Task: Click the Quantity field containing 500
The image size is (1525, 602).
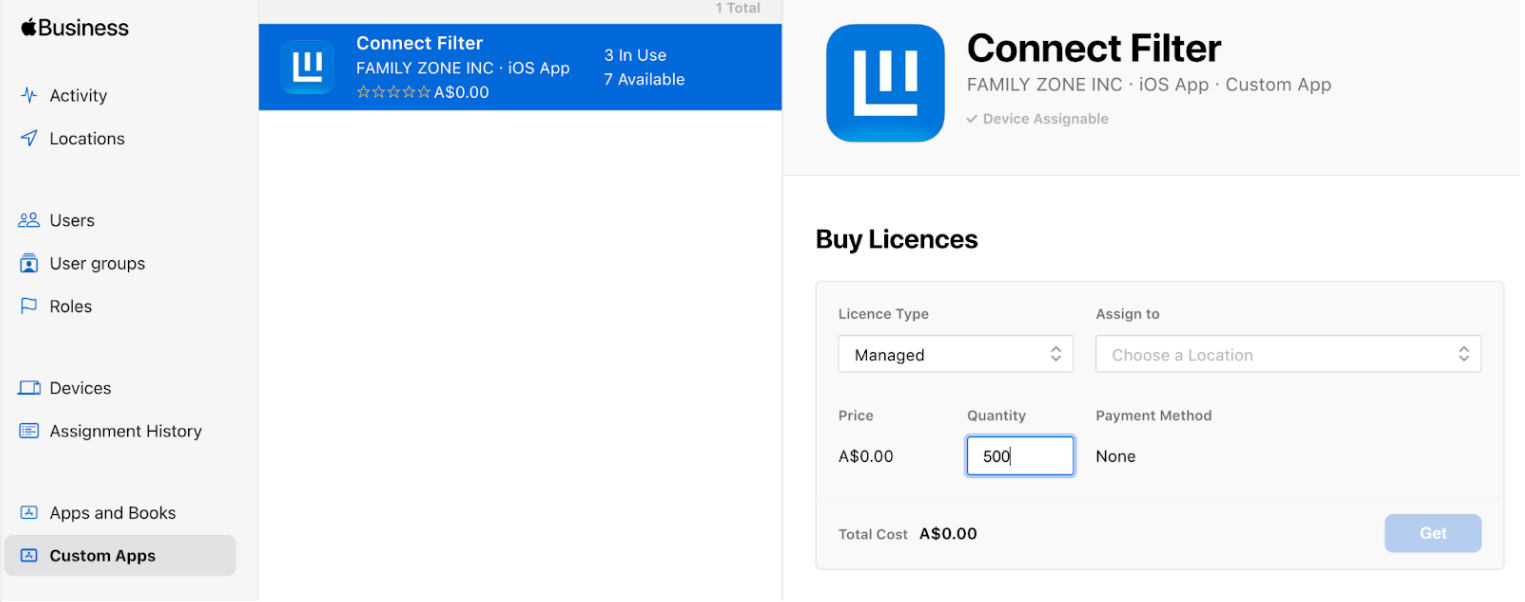Action: pos(1020,456)
